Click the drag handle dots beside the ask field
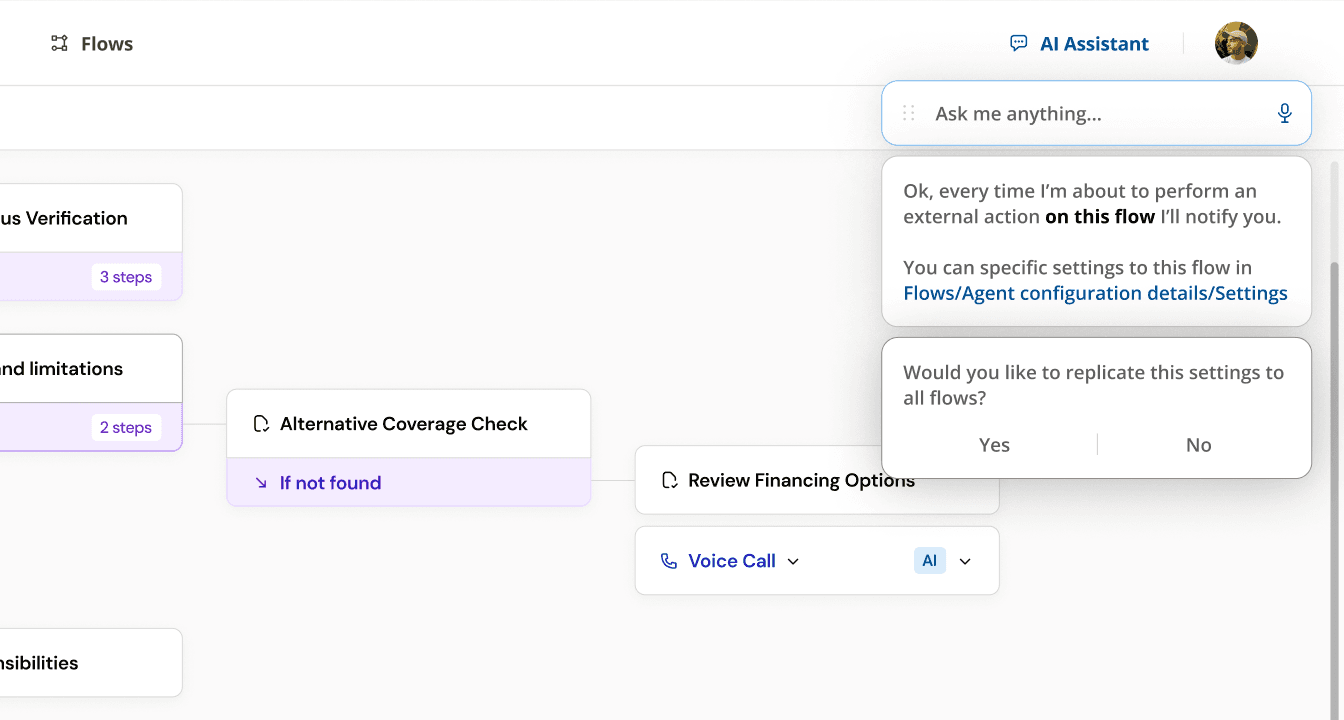Viewport: 1344px width, 720px height. tap(908, 114)
